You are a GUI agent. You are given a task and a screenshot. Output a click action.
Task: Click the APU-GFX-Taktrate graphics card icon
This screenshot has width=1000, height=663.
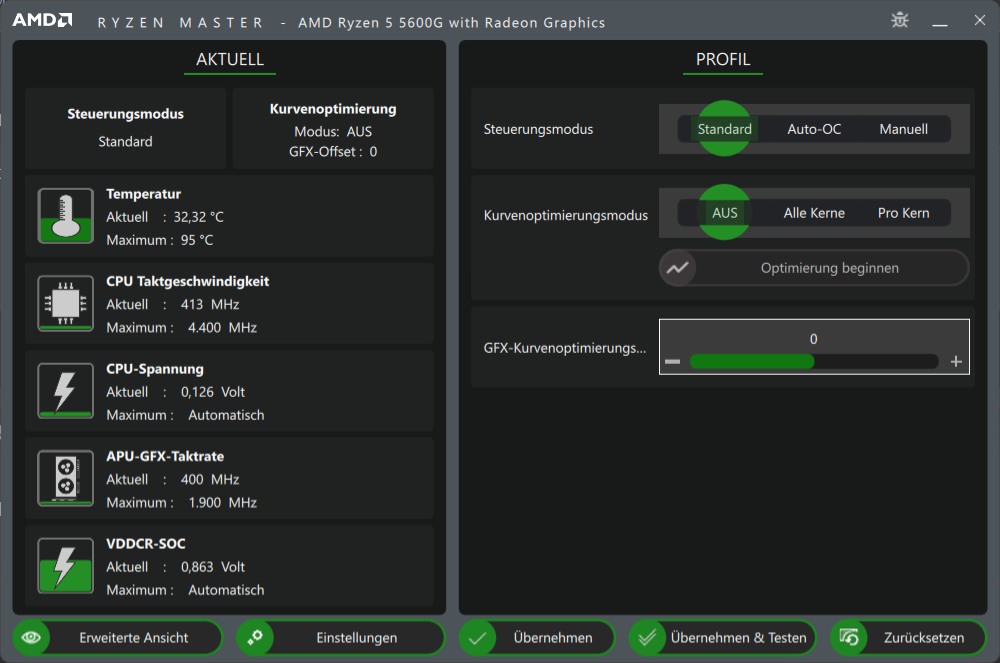(65, 478)
